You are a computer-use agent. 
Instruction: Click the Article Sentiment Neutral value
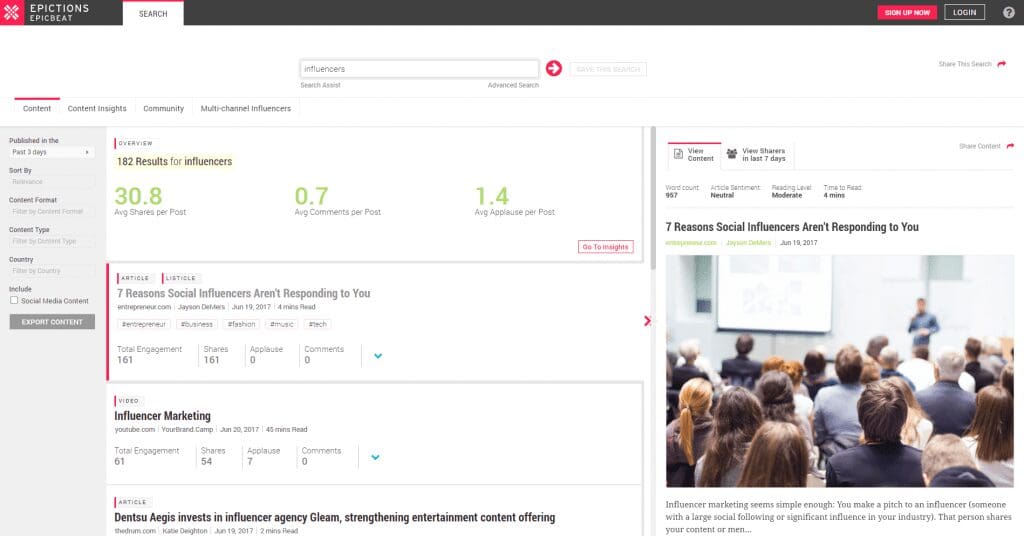[x=722, y=195]
